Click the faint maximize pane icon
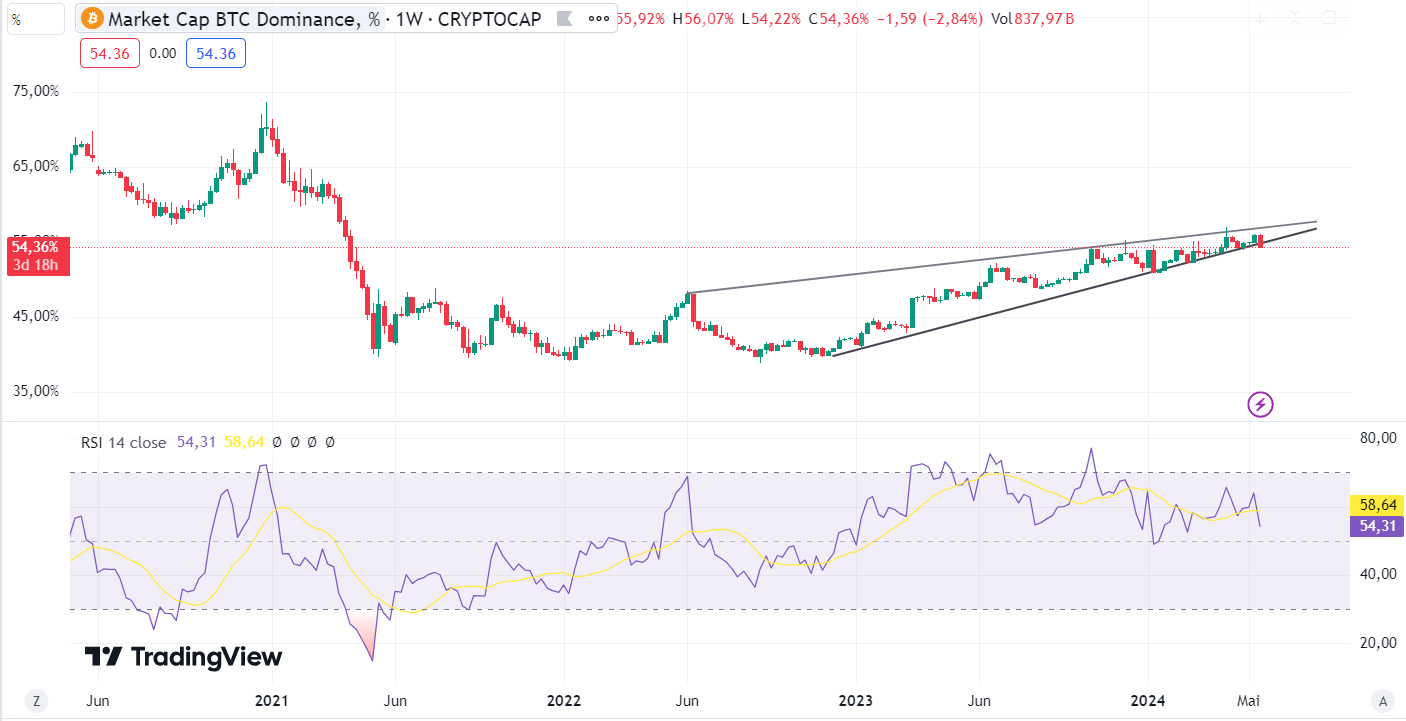This screenshot has height=721, width=1406. coord(1329,17)
